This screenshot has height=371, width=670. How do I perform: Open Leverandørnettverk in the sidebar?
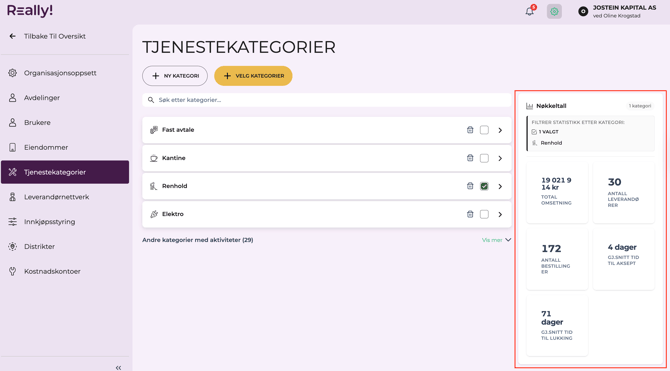(65, 197)
